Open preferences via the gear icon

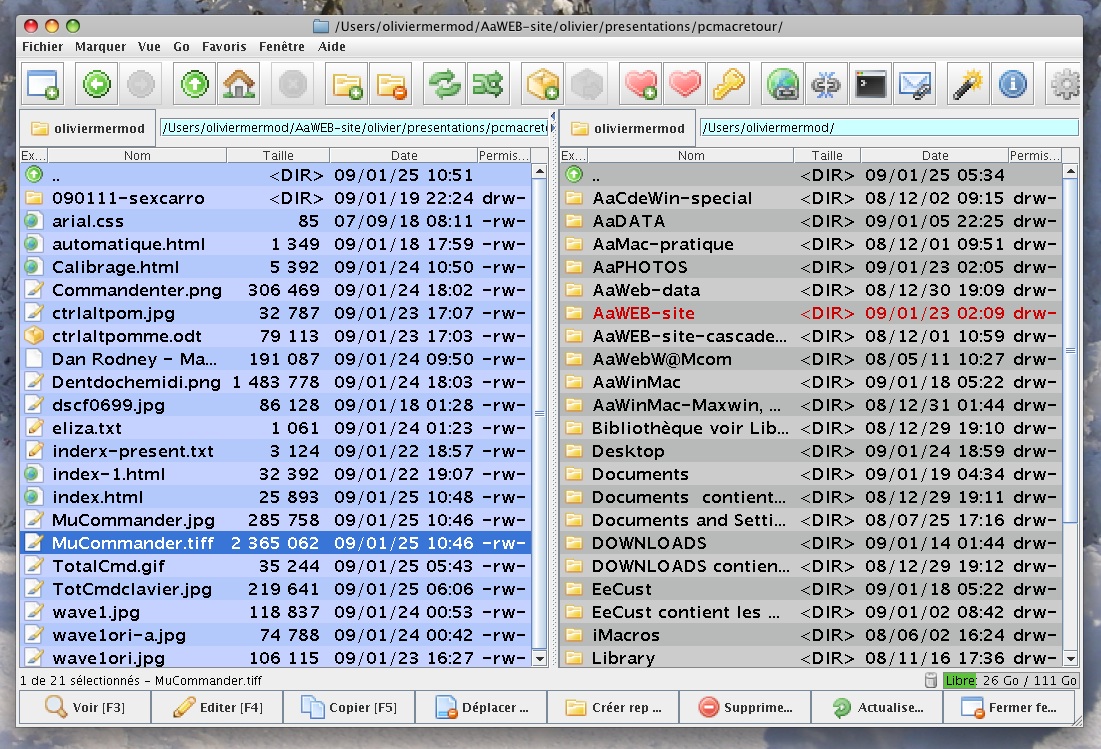pyautogui.click(x=1066, y=85)
